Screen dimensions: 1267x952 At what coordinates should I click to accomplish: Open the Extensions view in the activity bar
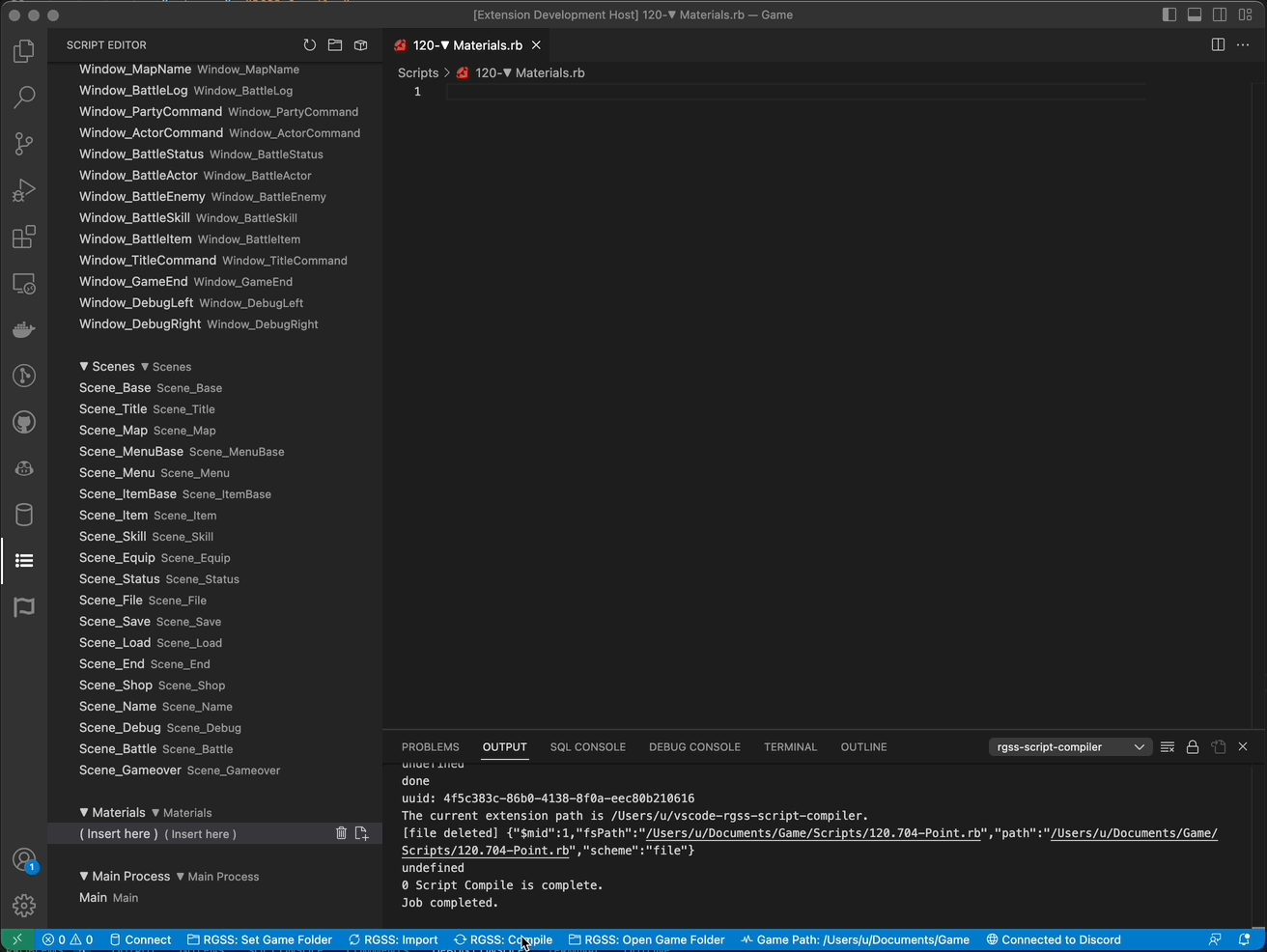[x=23, y=237]
